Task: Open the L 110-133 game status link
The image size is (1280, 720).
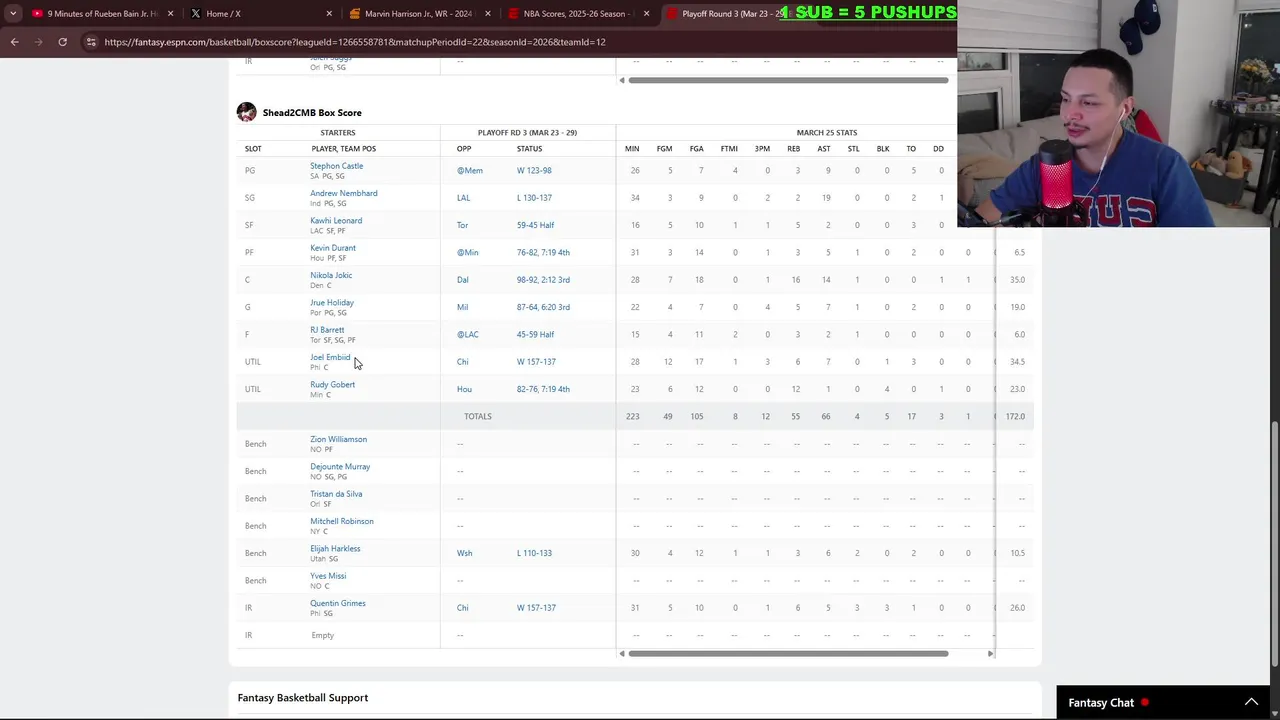Action: tap(534, 553)
